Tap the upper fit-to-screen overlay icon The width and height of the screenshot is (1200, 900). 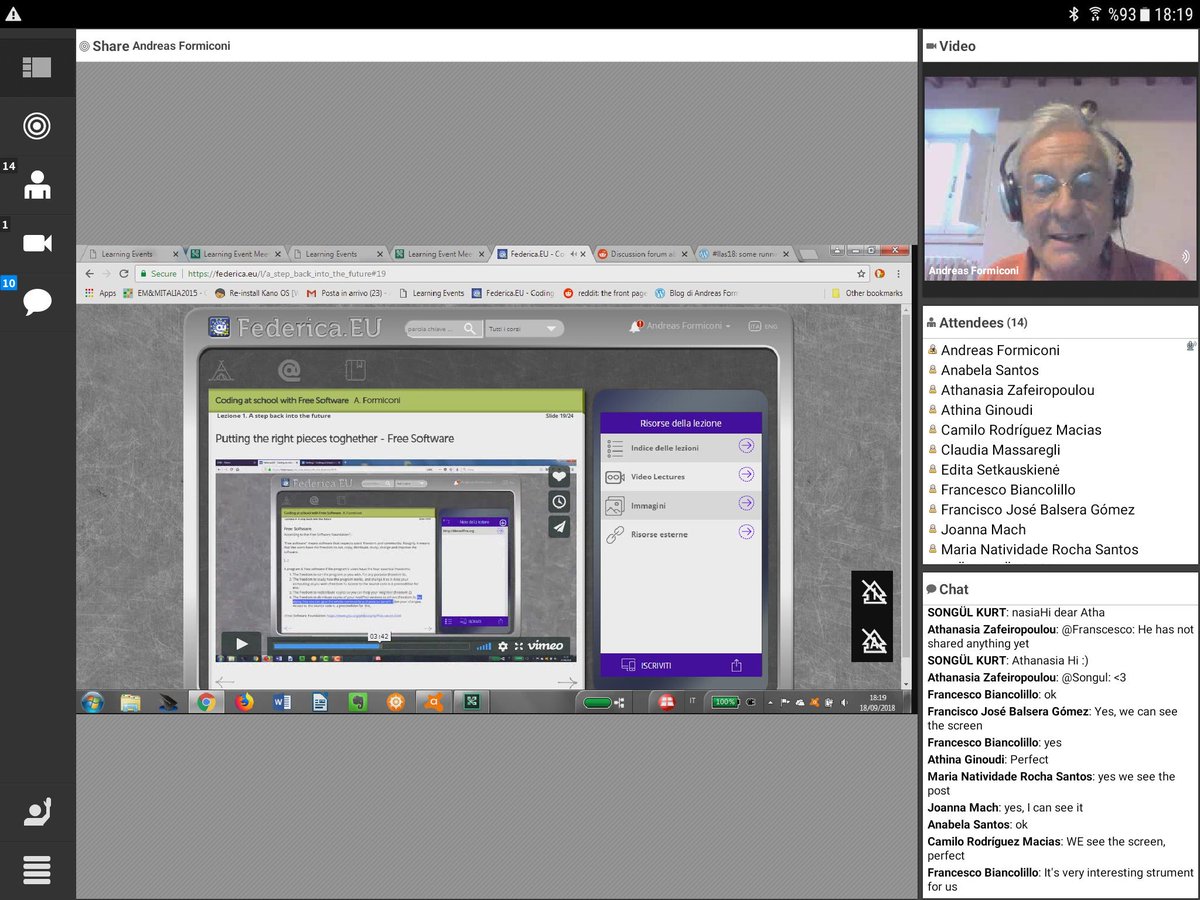tap(874, 592)
